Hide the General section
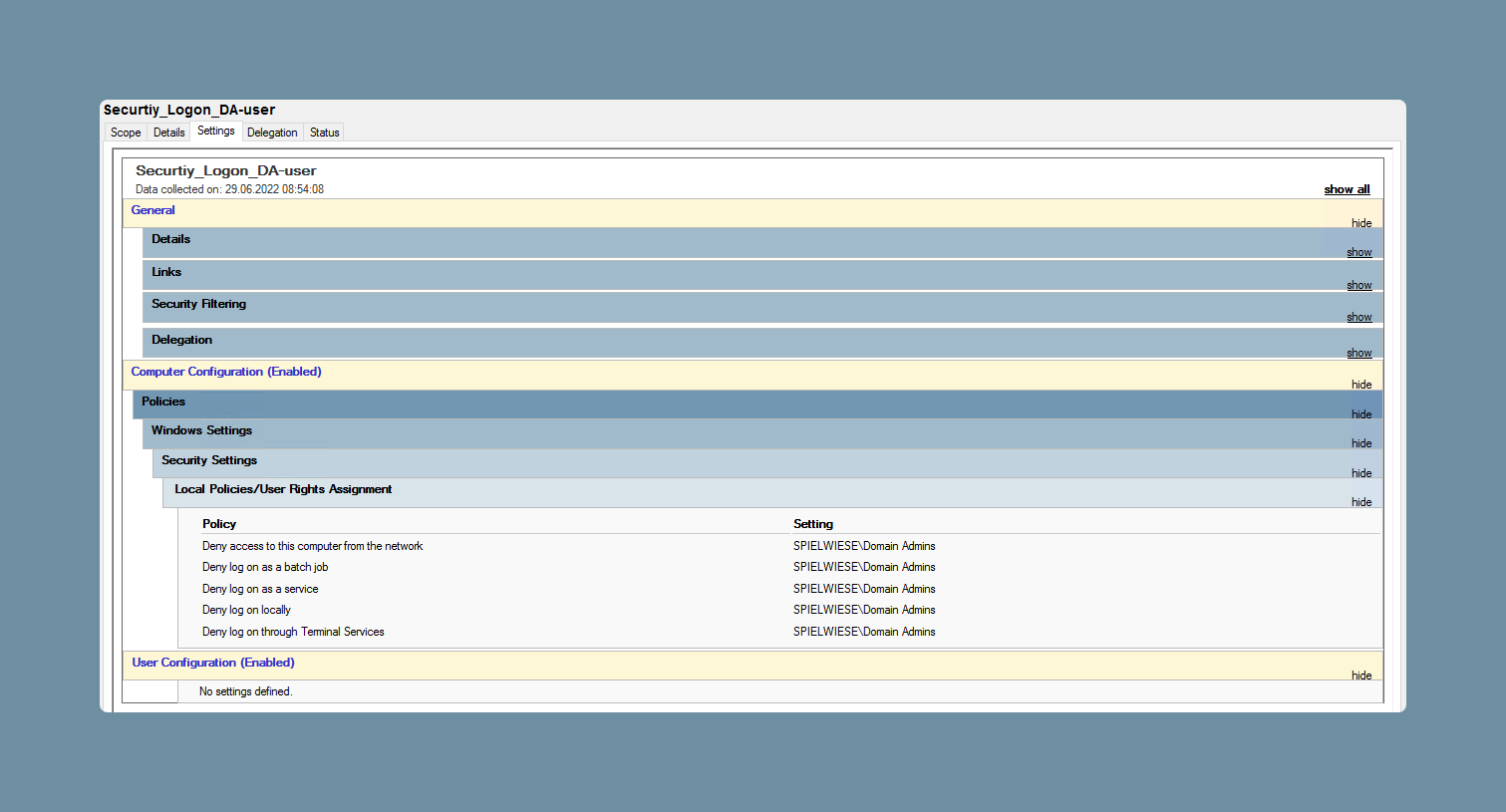The height and width of the screenshot is (812, 1506). (1361, 223)
